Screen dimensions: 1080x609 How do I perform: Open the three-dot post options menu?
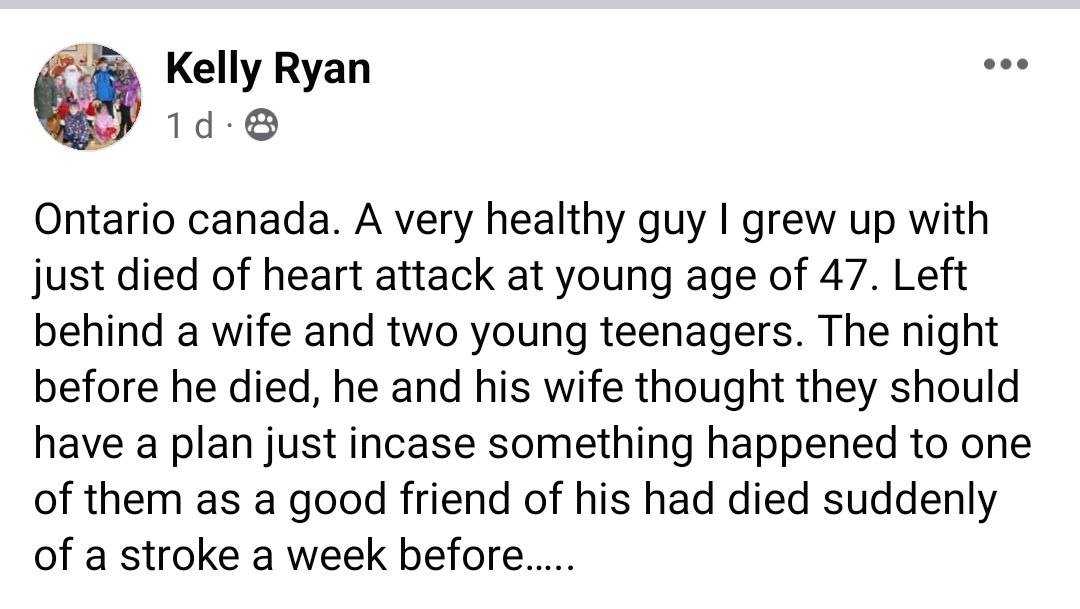coord(1005,65)
